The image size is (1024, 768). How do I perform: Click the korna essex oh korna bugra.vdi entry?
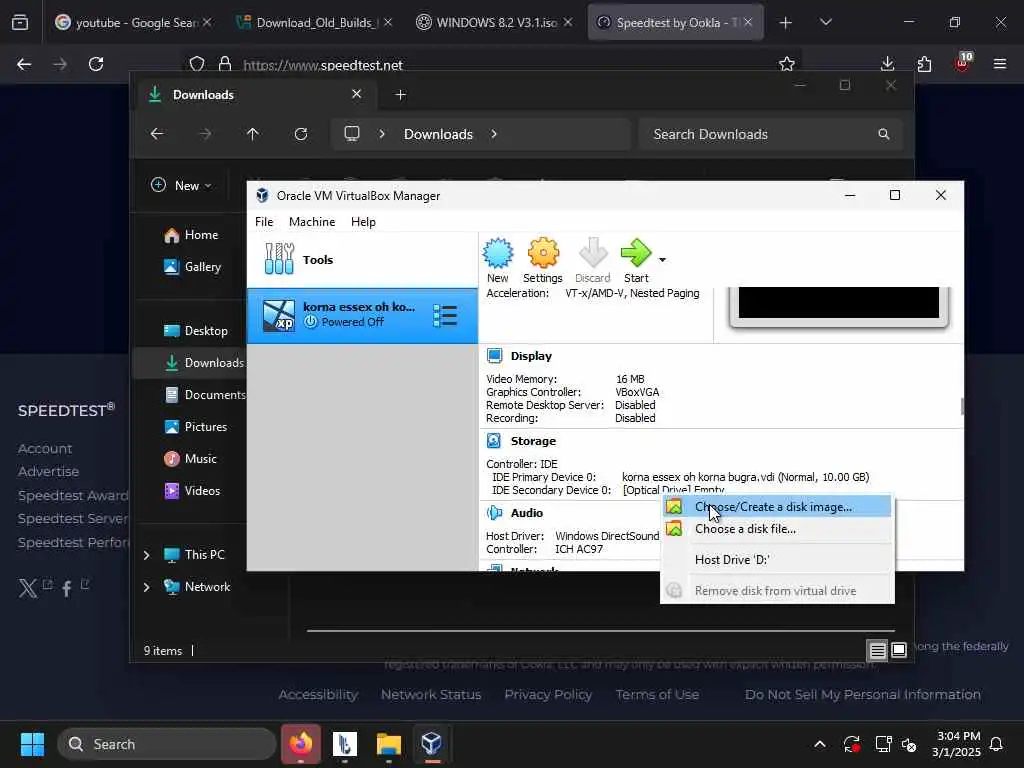click(745, 477)
